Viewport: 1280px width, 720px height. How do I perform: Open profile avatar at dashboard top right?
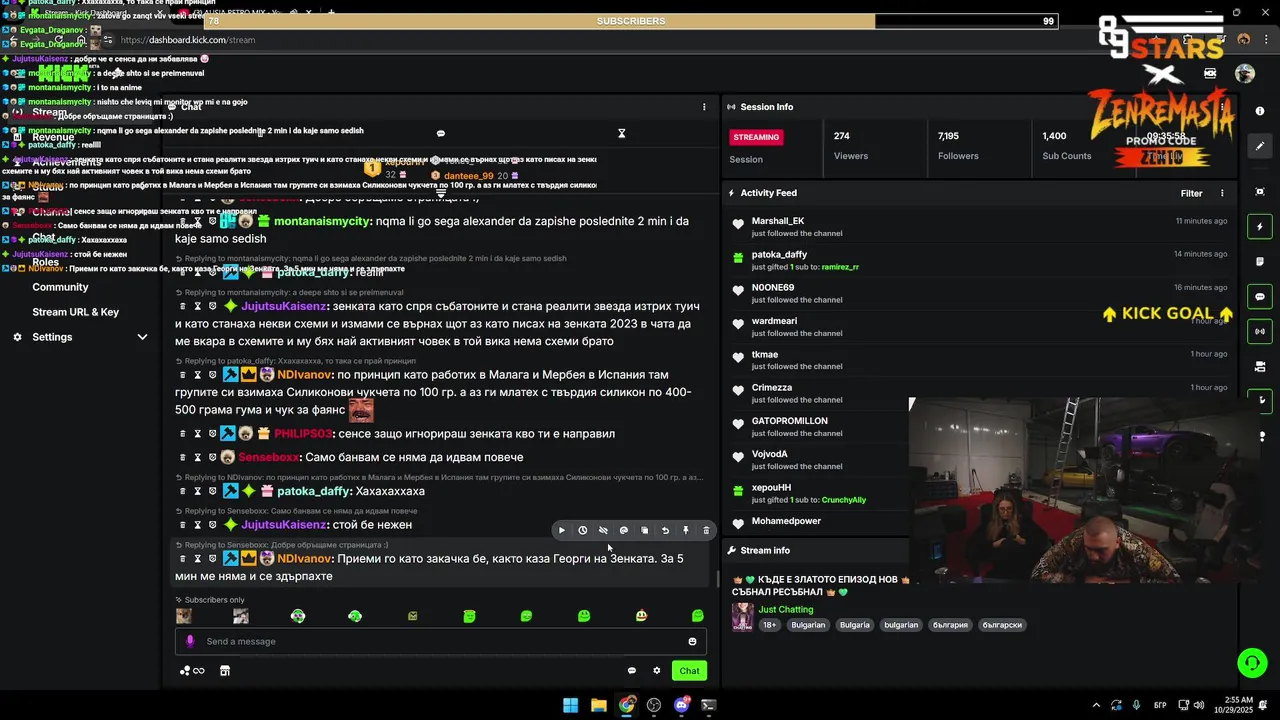click(1245, 73)
